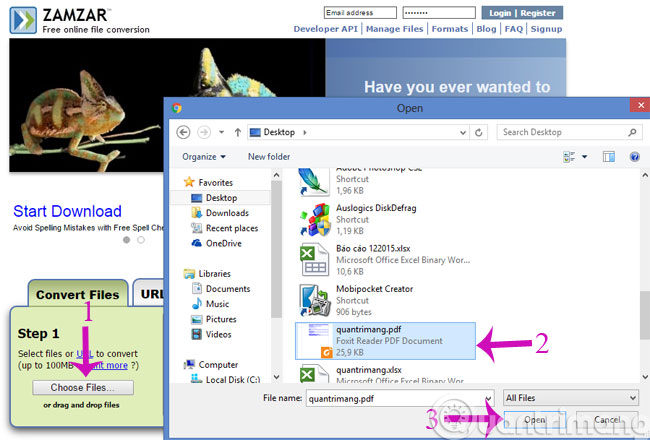The height and width of the screenshot is (440, 650).
Task: Click the search magnifier in Search Desktop
Action: point(632,132)
